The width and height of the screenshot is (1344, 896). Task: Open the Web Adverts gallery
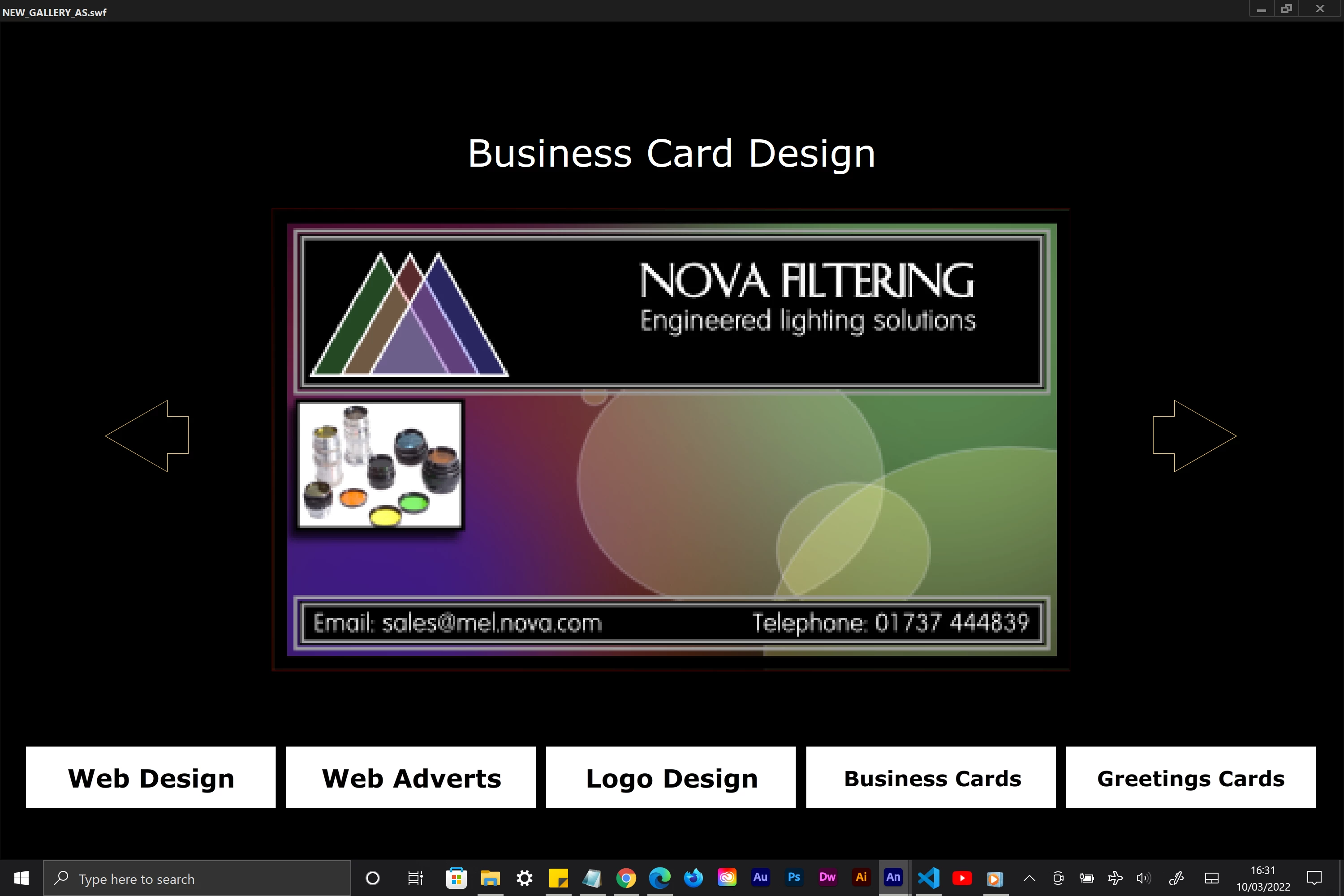(411, 778)
